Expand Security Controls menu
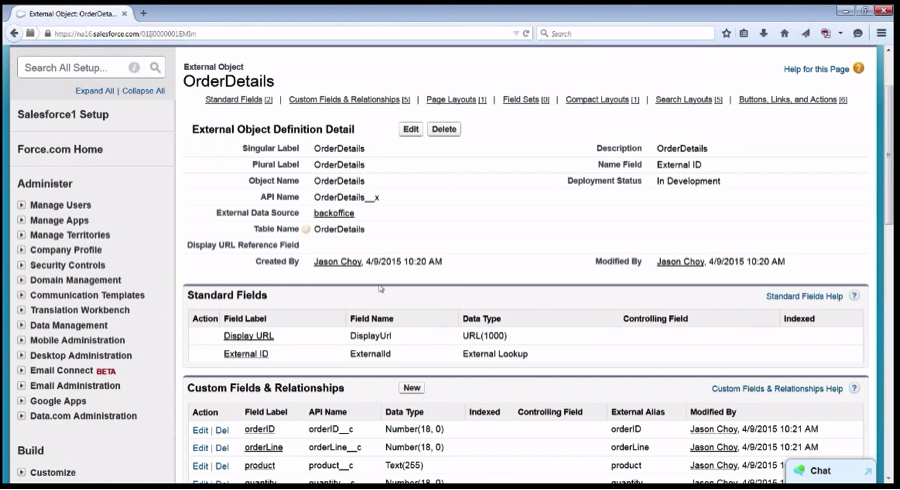 coord(21,265)
